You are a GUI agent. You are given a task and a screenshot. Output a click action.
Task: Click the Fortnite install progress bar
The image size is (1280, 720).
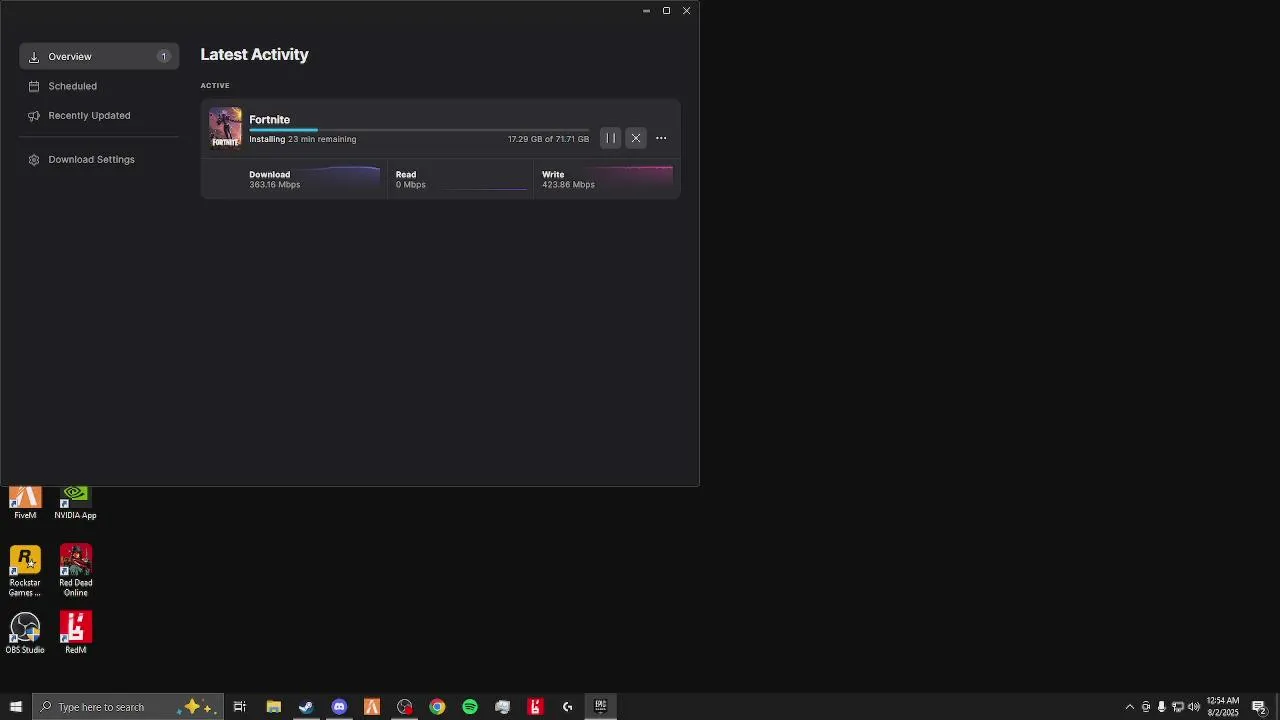click(419, 130)
